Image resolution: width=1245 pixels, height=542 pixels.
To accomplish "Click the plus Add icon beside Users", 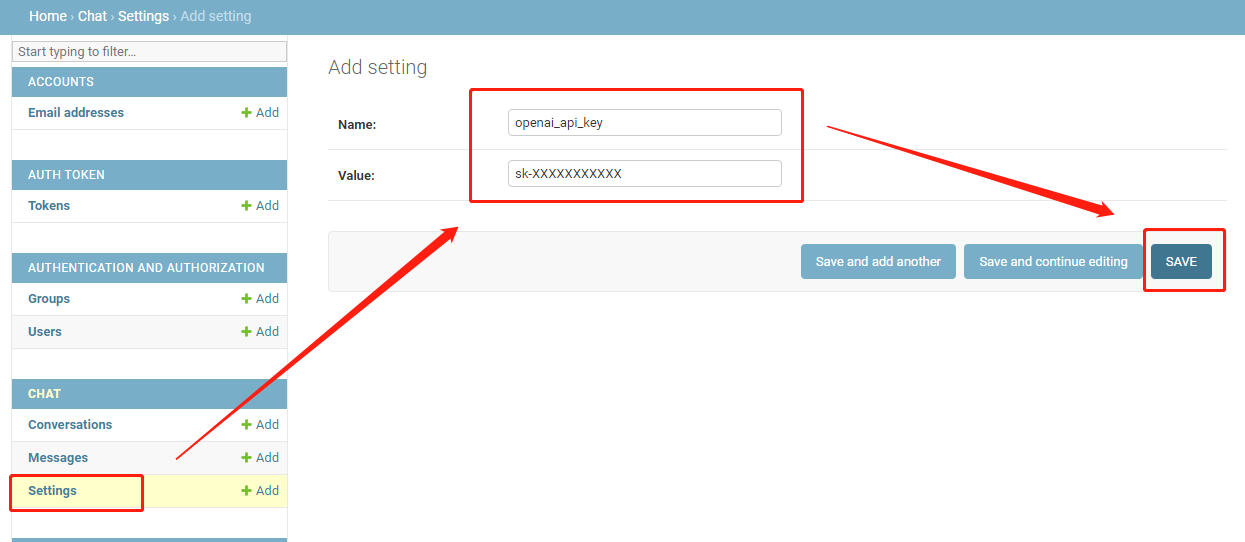I will [246, 332].
